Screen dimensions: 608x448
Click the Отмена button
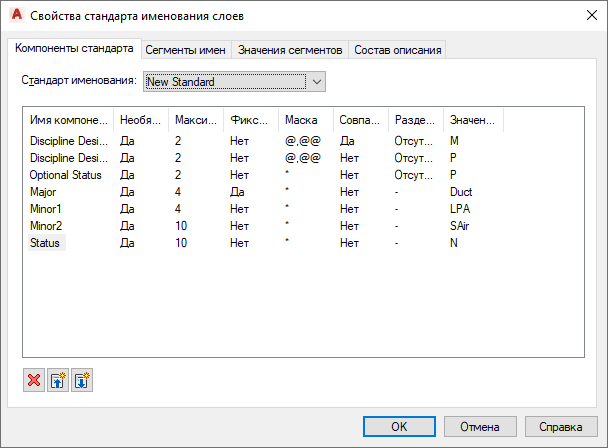pyautogui.click(x=480, y=426)
